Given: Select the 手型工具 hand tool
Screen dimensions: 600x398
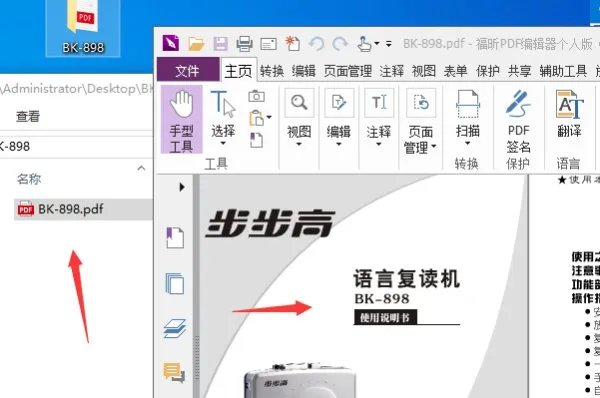Looking at the screenshot, I should tap(181, 119).
